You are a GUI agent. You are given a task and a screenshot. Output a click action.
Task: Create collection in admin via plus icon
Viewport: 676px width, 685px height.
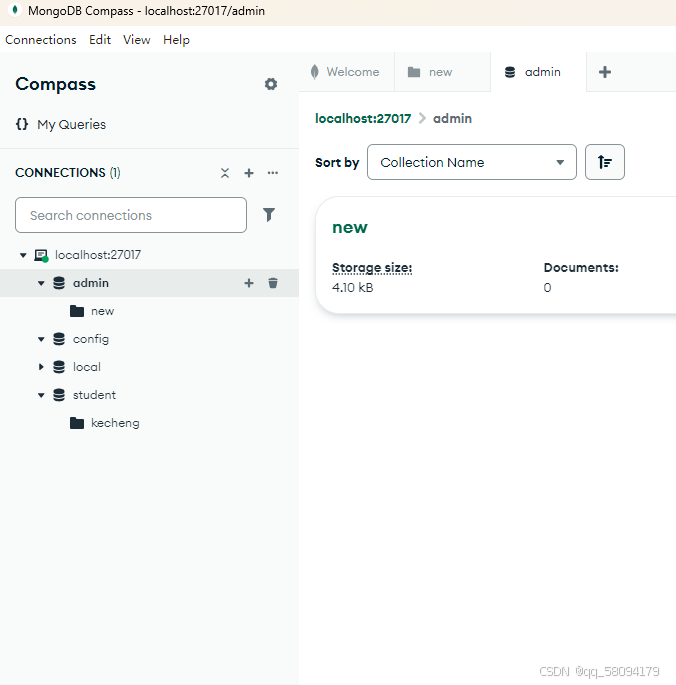point(249,283)
